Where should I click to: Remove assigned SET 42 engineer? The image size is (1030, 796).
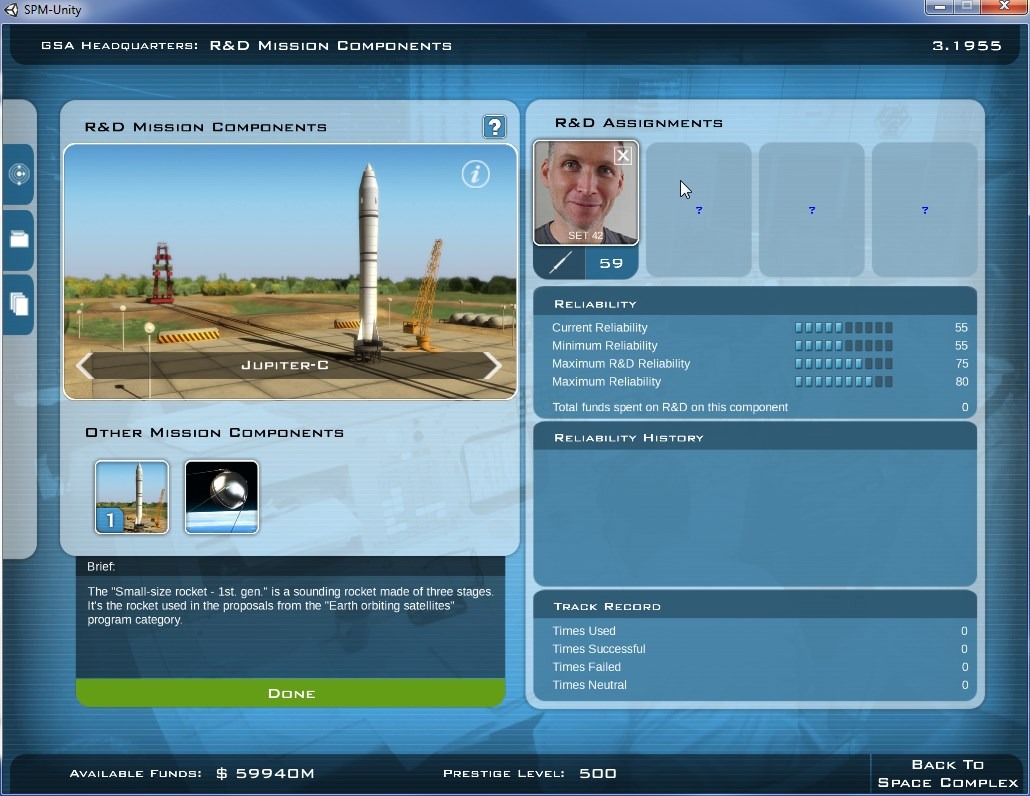pyautogui.click(x=623, y=155)
